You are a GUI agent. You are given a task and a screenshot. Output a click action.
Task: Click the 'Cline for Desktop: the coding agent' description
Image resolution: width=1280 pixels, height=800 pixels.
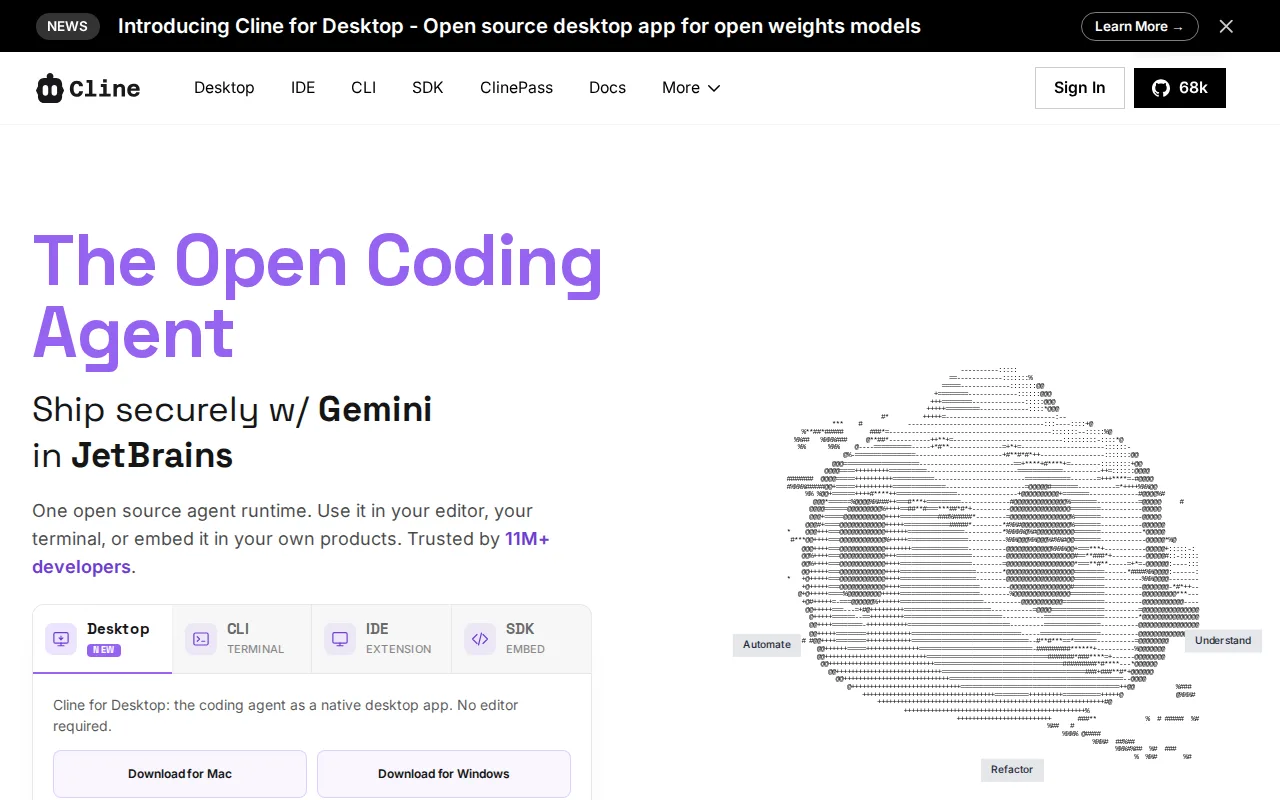286,715
